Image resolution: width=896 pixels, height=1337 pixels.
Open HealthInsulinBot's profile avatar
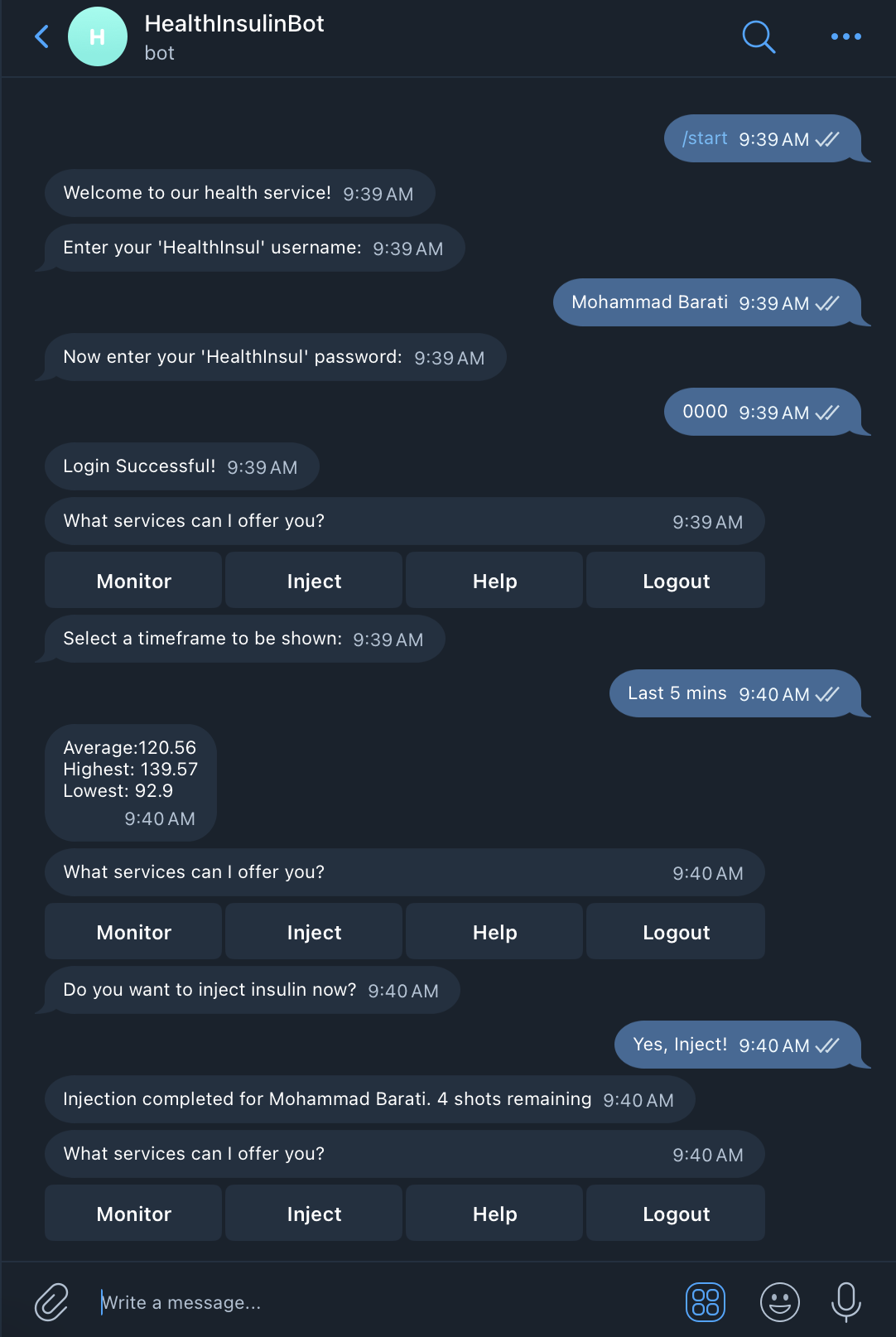point(97,36)
